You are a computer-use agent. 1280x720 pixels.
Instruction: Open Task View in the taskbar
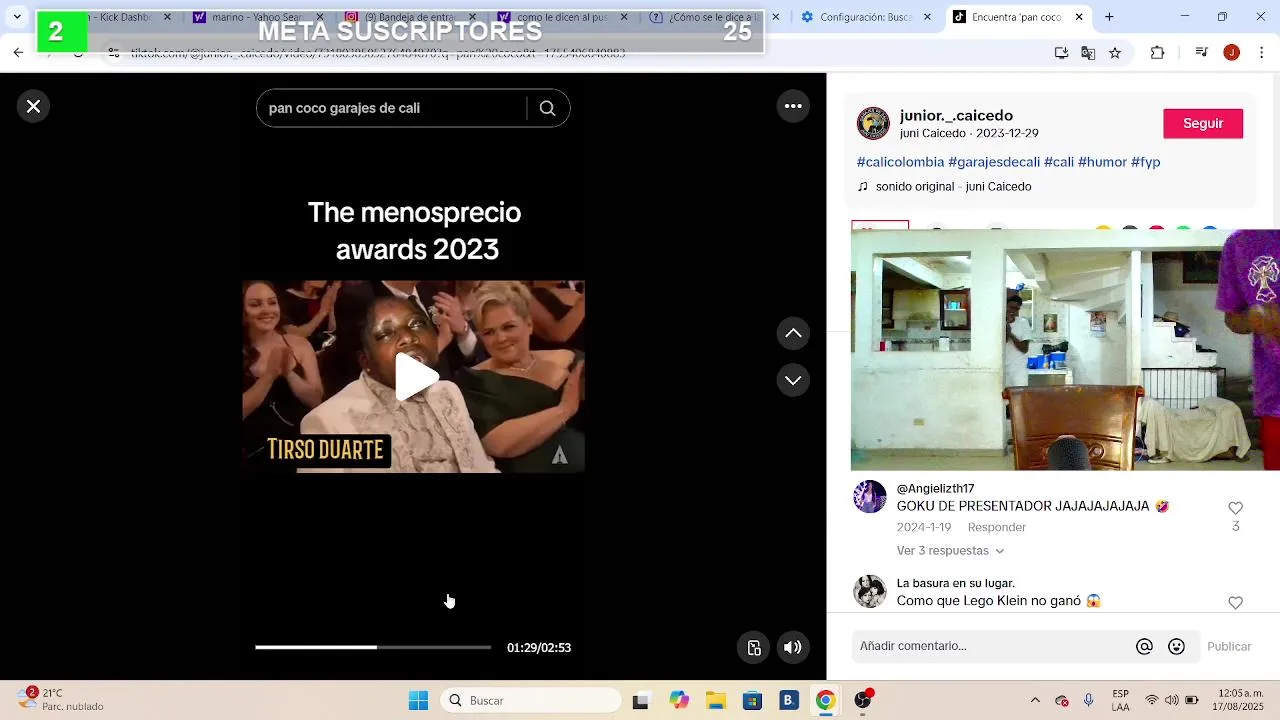pyautogui.click(x=641, y=701)
